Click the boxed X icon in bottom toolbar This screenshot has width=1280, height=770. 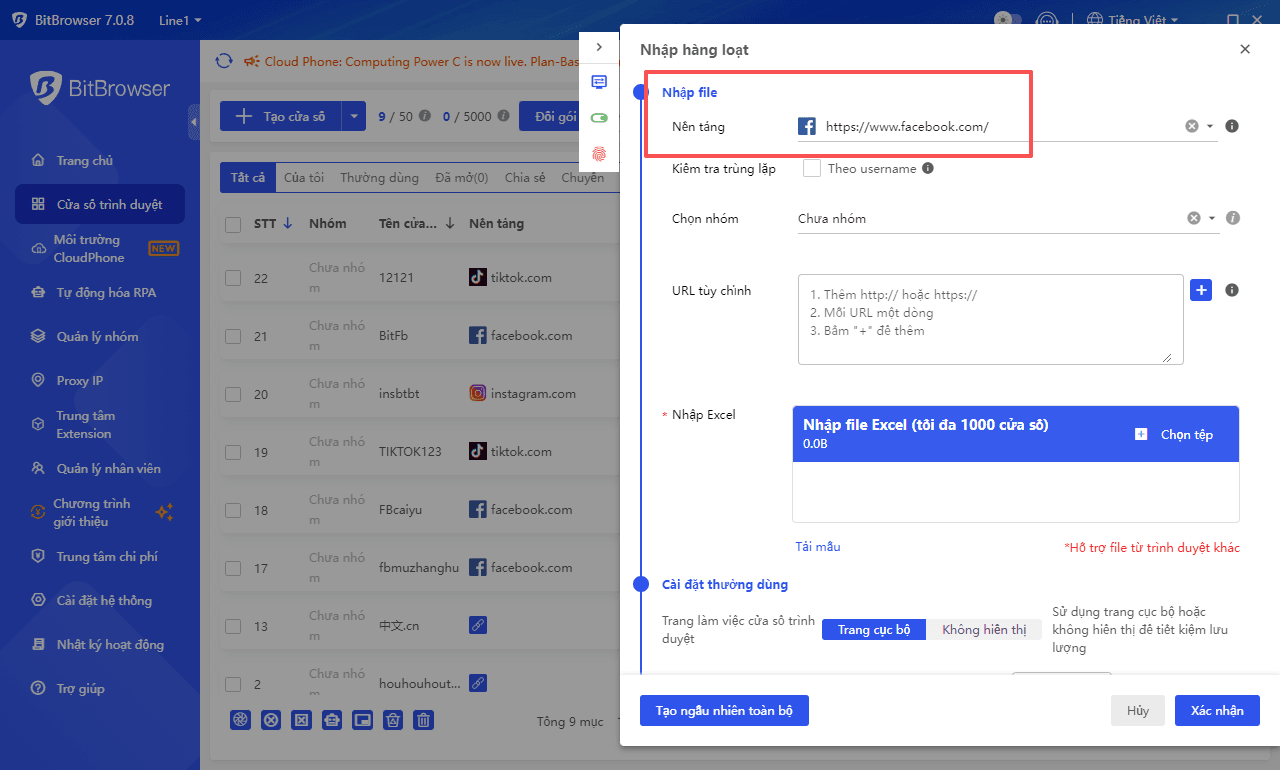pyautogui.click(x=301, y=720)
